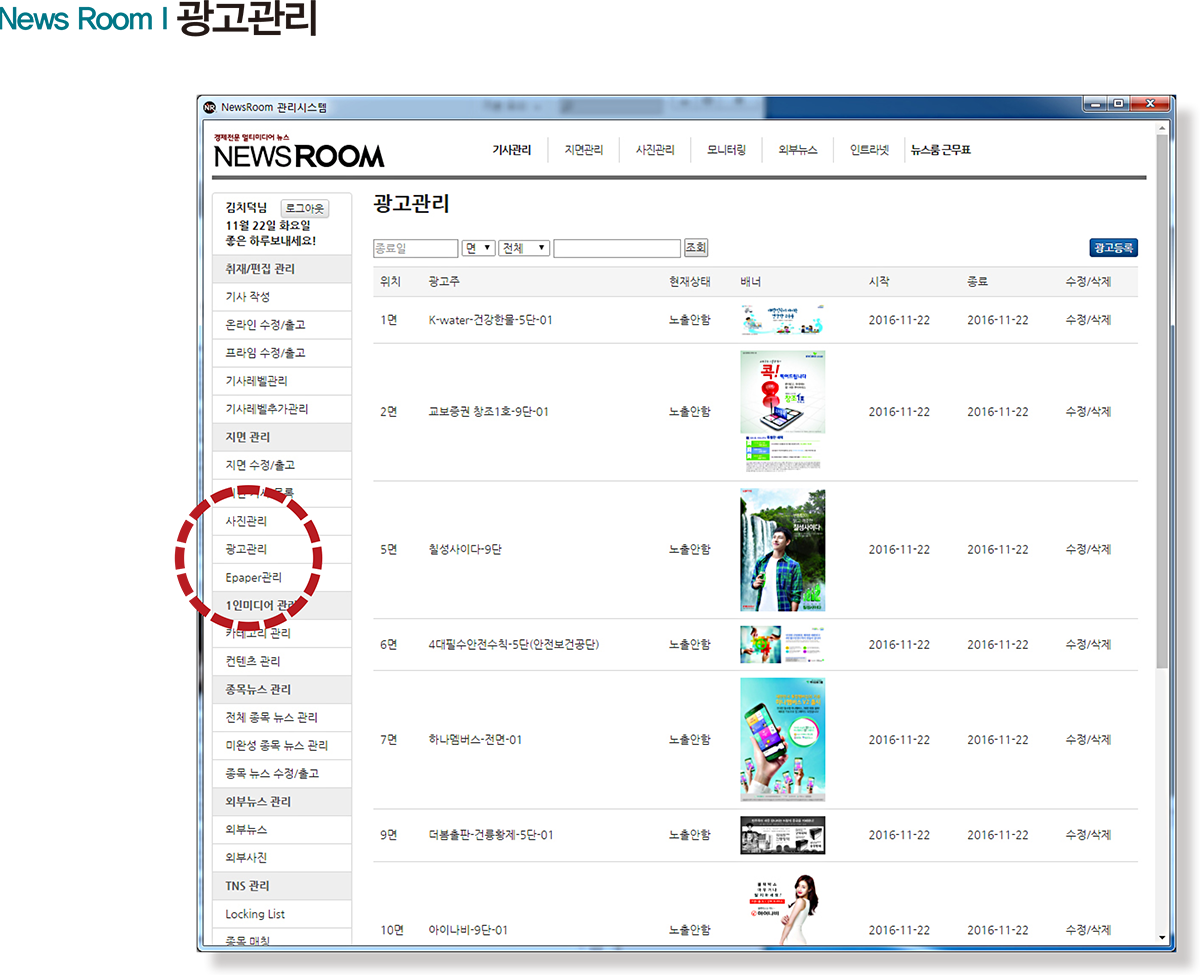Click the 하나멤버스 banner thumbnail
Image resolution: width=1200 pixels, height=975 pixels.
(x=783, y=740)
